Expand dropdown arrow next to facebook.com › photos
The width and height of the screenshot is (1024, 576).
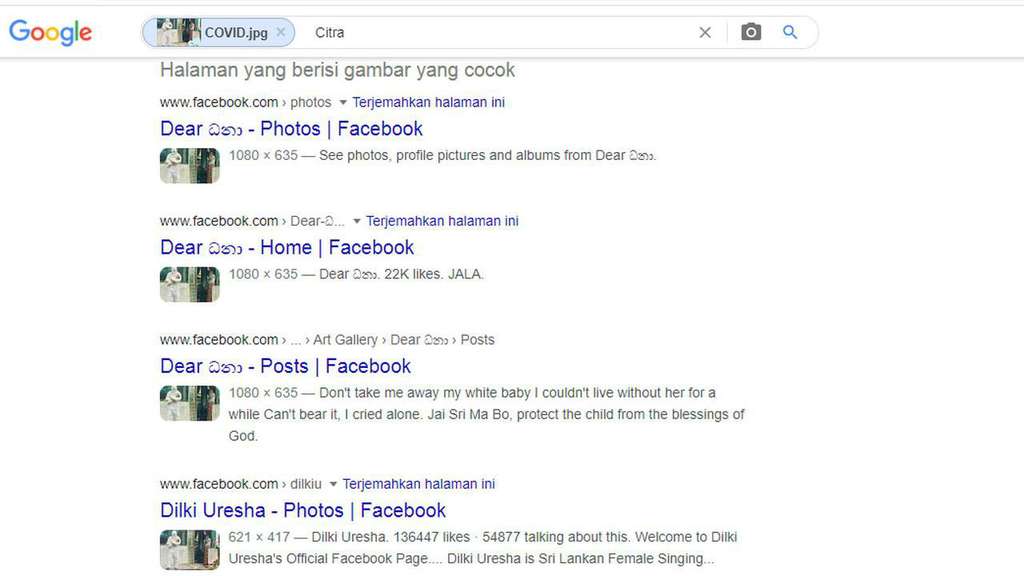pos(343,103)
